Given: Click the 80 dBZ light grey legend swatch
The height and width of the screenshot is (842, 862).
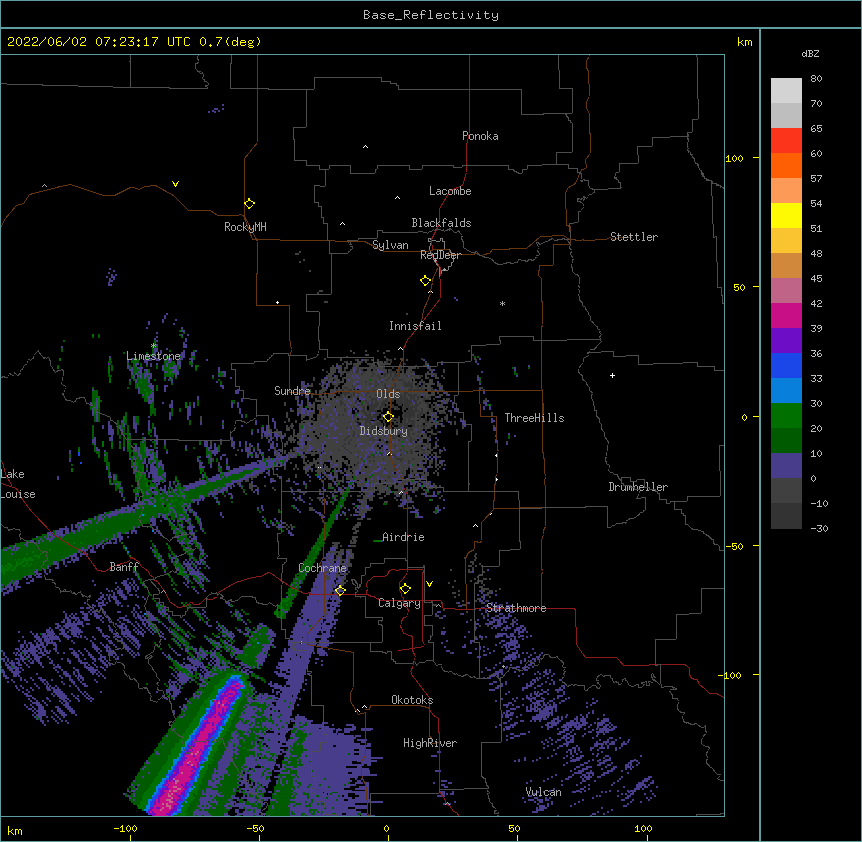Looking at the screenshot, I should pyautogui.click(x=786, y=91).
